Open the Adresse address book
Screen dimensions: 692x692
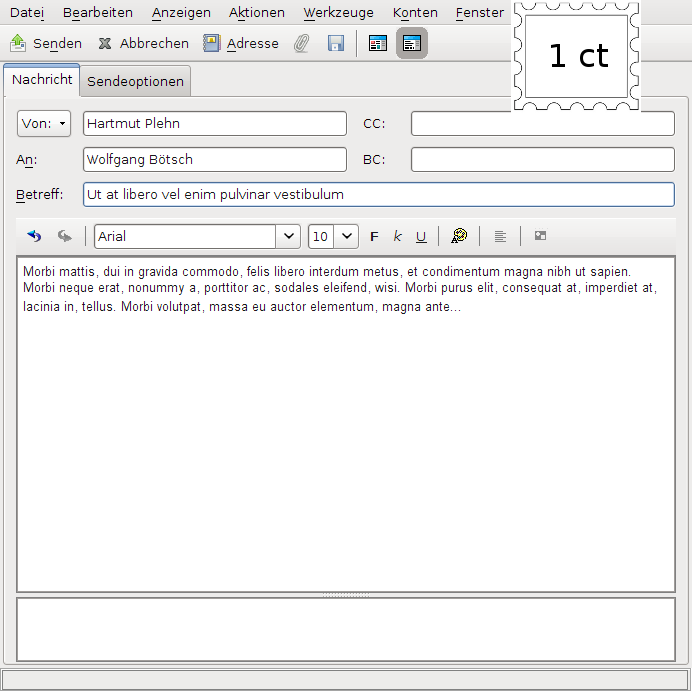tap(241, 44)
